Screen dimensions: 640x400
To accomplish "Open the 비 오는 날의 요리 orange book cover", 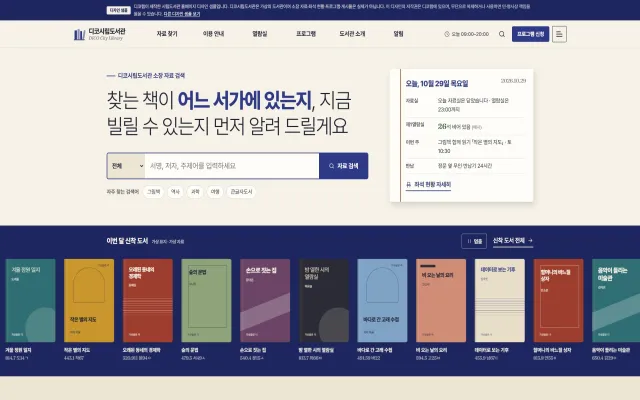I will (441, 300).
